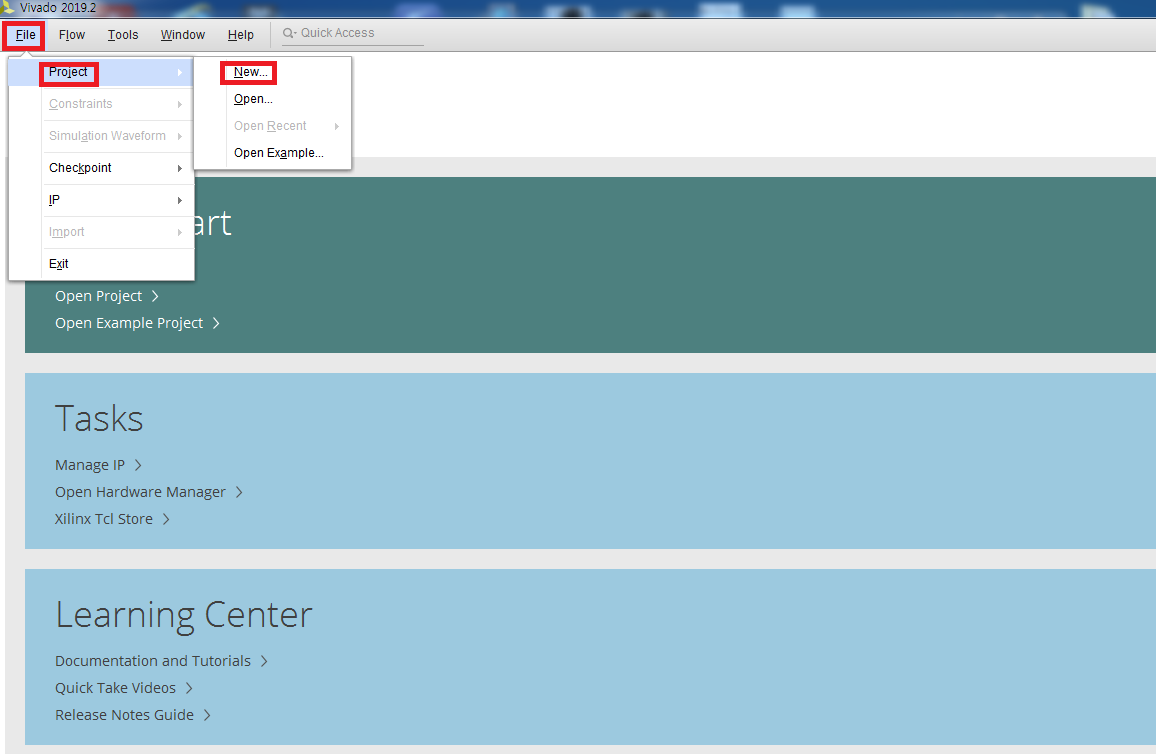Expand the Project submenu arrow

[179, 72]
